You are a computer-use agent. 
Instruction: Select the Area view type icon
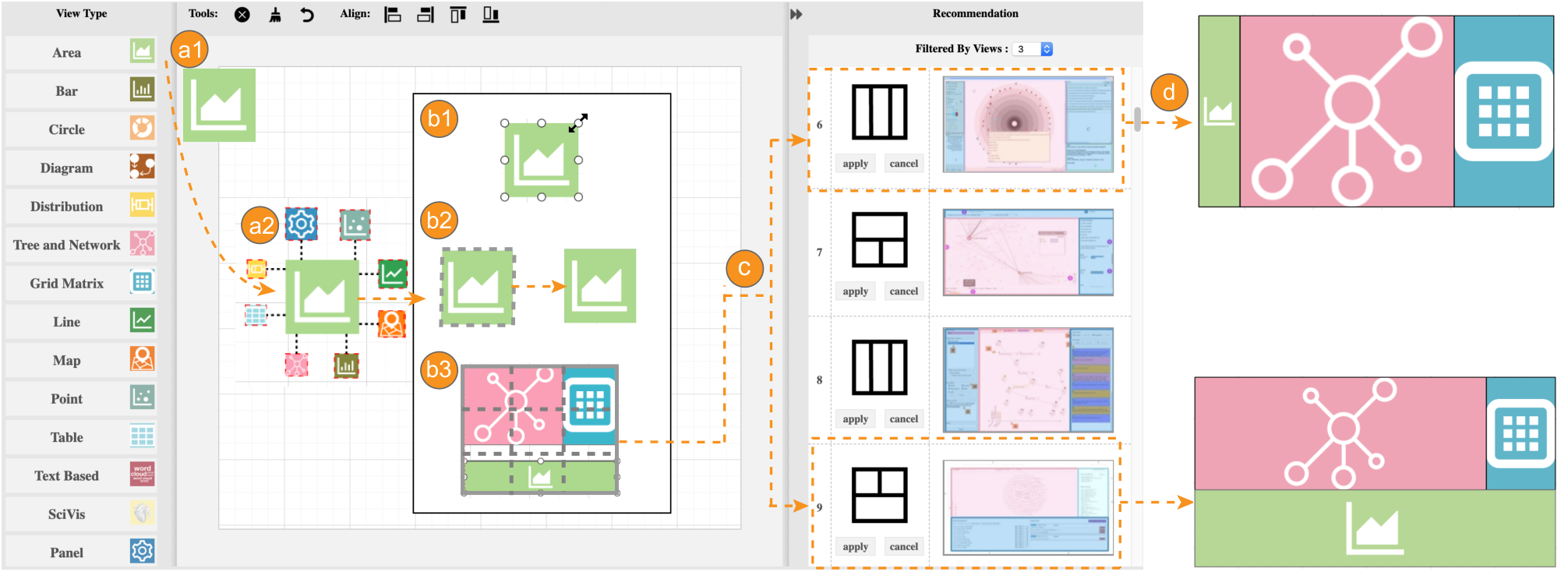click(142, 51)
